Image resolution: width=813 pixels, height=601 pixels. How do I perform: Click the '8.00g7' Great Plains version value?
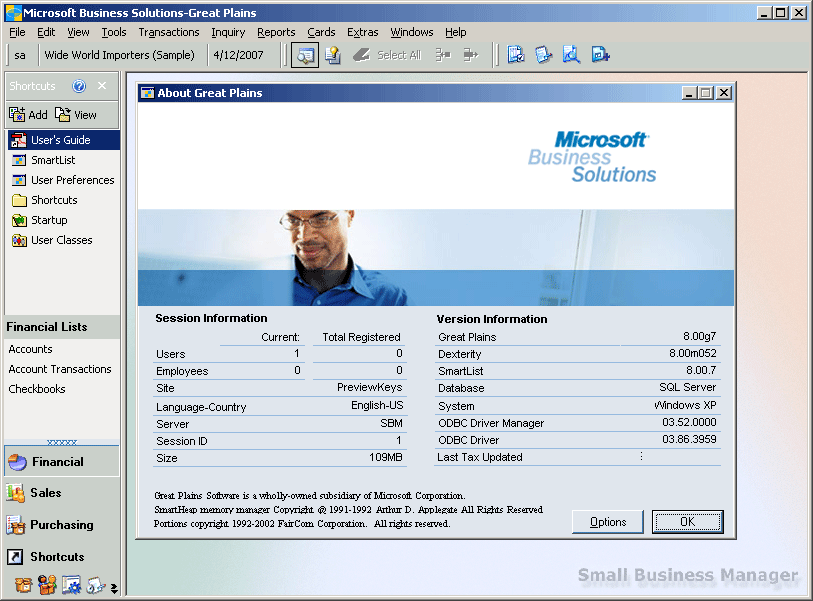[x=699, y=336]
